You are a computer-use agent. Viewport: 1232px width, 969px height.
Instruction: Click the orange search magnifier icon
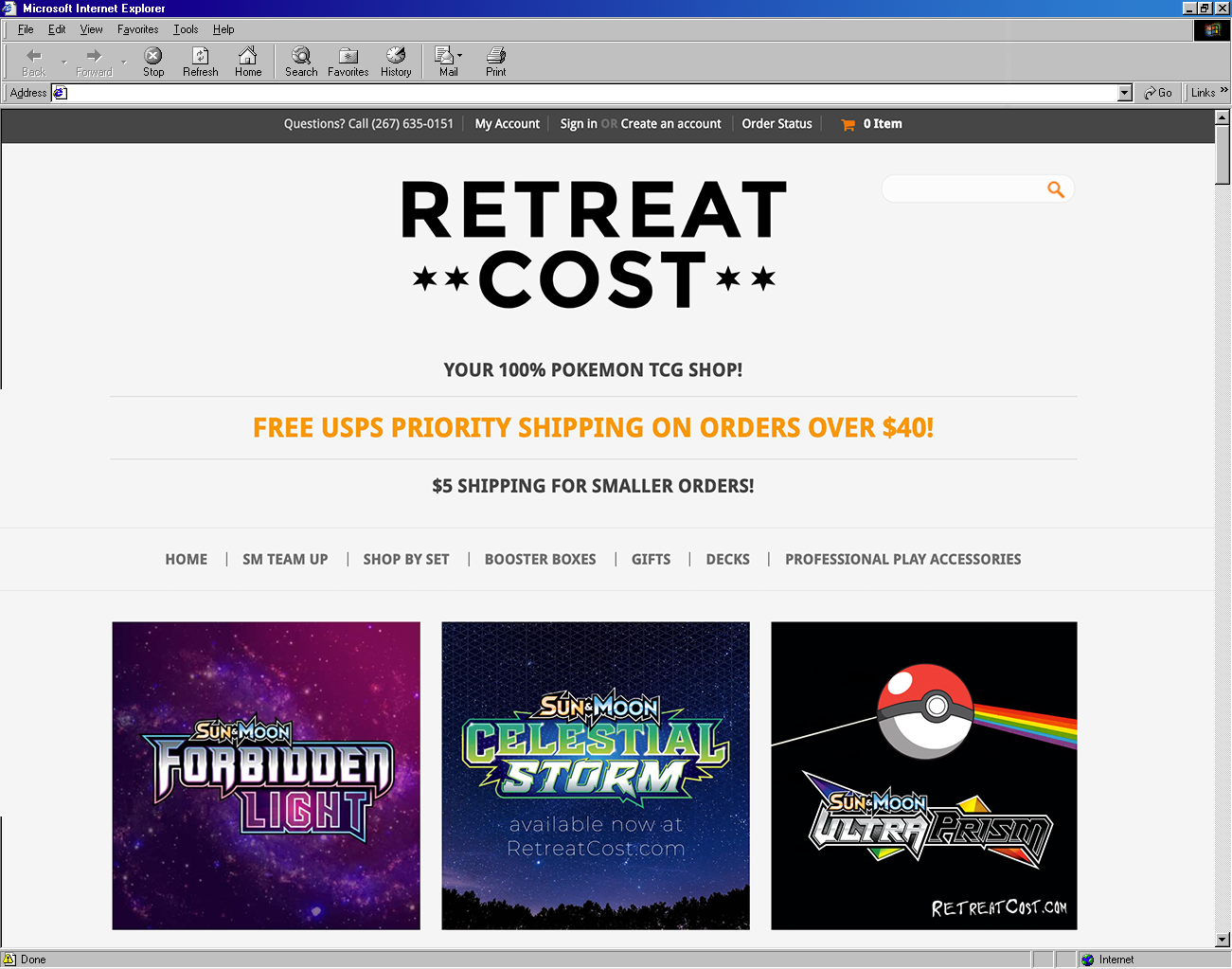(x=1056, y=189)
